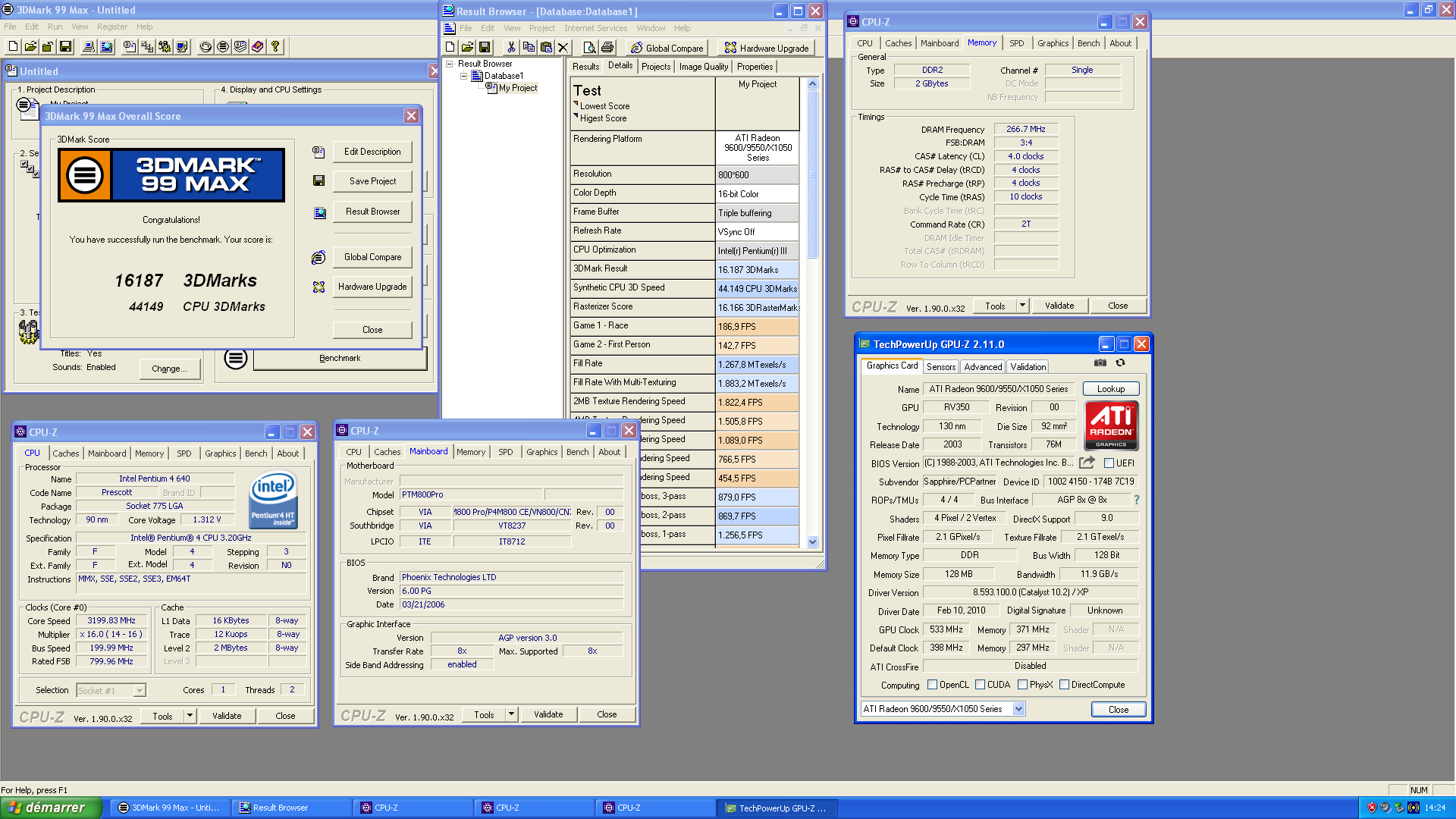Open Tools dropdown arrow in CPU-Z Memory window
Screen dimensions: 1456x819
point(1022,306)
